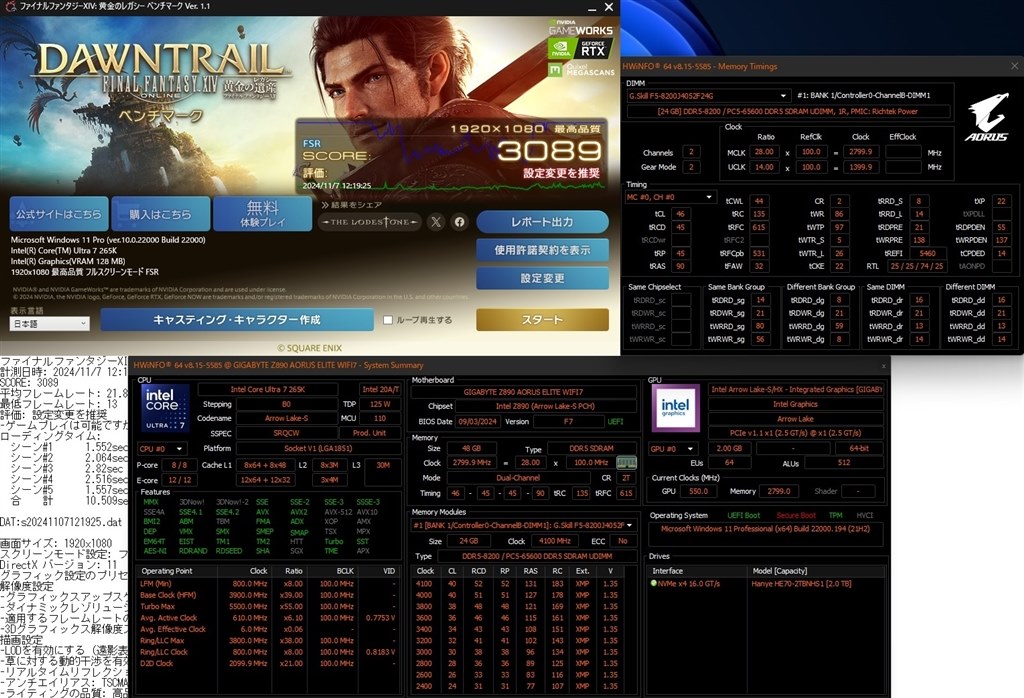Click the 購入はこちら purchase button

coord(161,214)
